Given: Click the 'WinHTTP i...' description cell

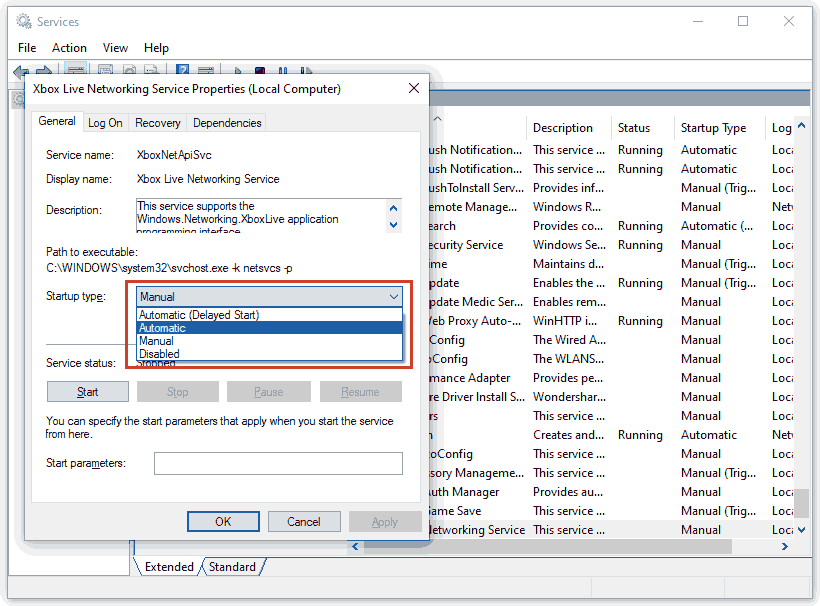Looking at the screenshot, I should pos(565,321).
